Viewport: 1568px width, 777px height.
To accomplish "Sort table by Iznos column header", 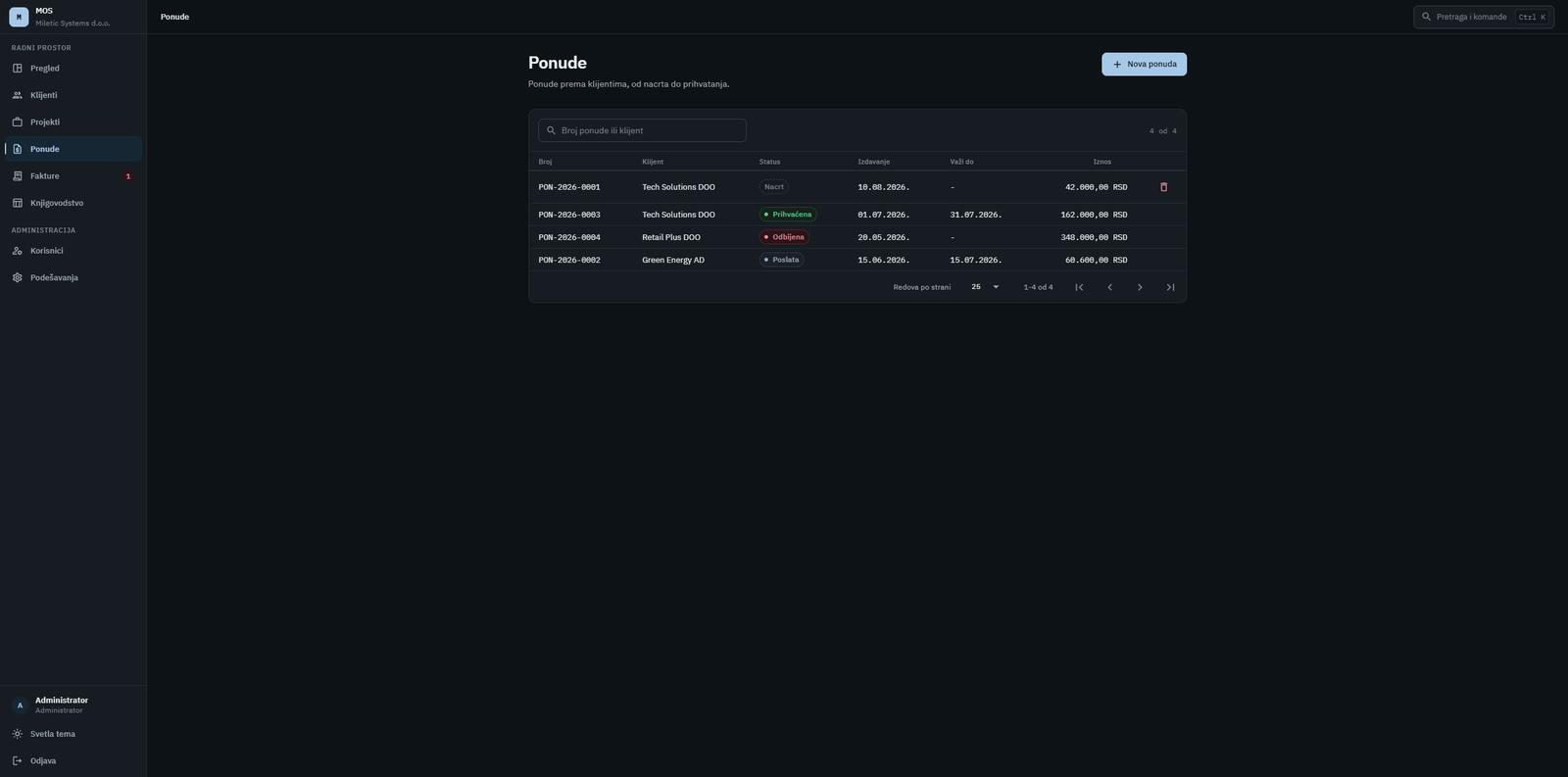I will pos(1102,162).
